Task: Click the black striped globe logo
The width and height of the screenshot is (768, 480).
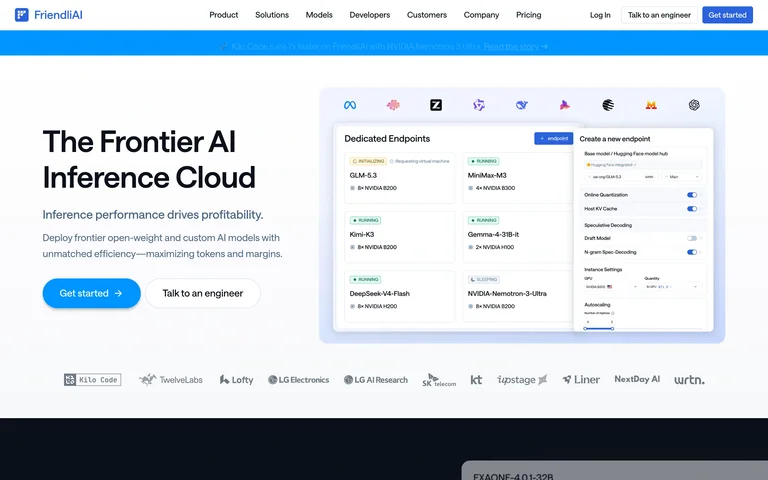Action: click(608, 105)
